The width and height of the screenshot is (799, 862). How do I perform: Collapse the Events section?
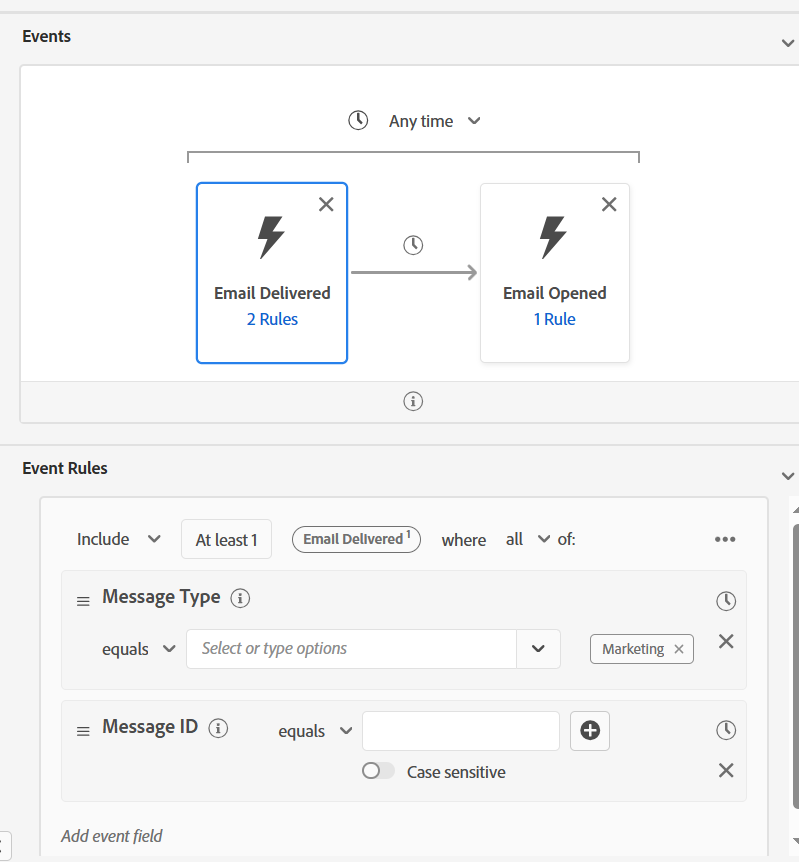click(787, 42)
